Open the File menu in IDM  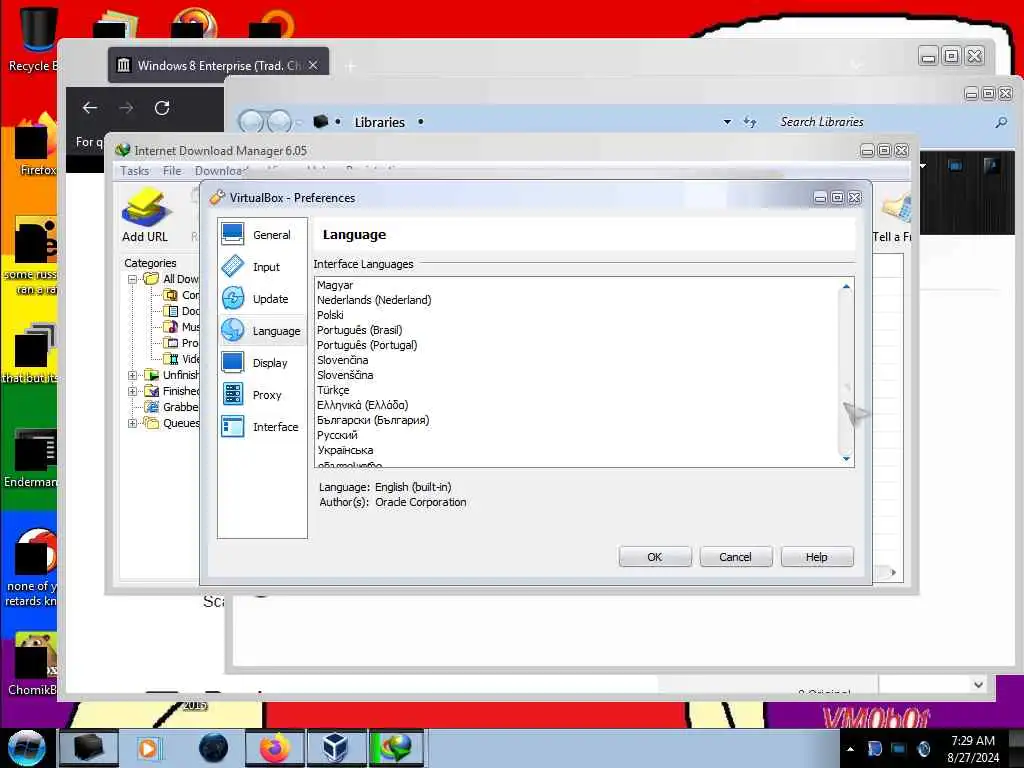coord(172,171)
